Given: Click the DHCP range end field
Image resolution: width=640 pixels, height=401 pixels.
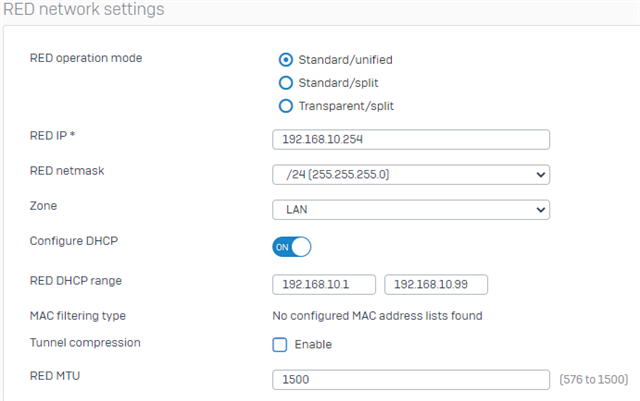Looking at the screenshot, I should 436,285.
